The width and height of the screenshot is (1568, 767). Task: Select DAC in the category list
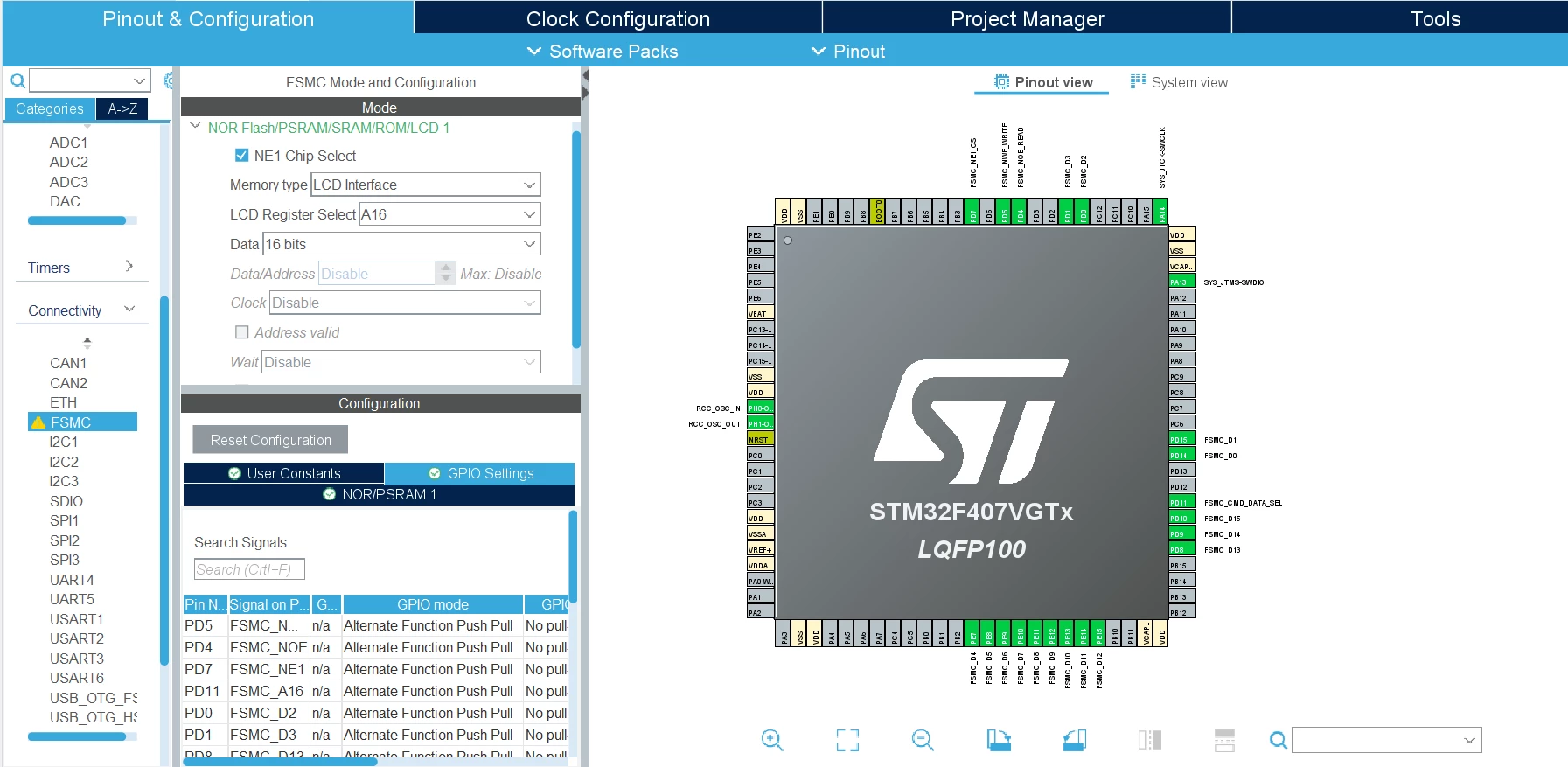[x=65, y=201]
